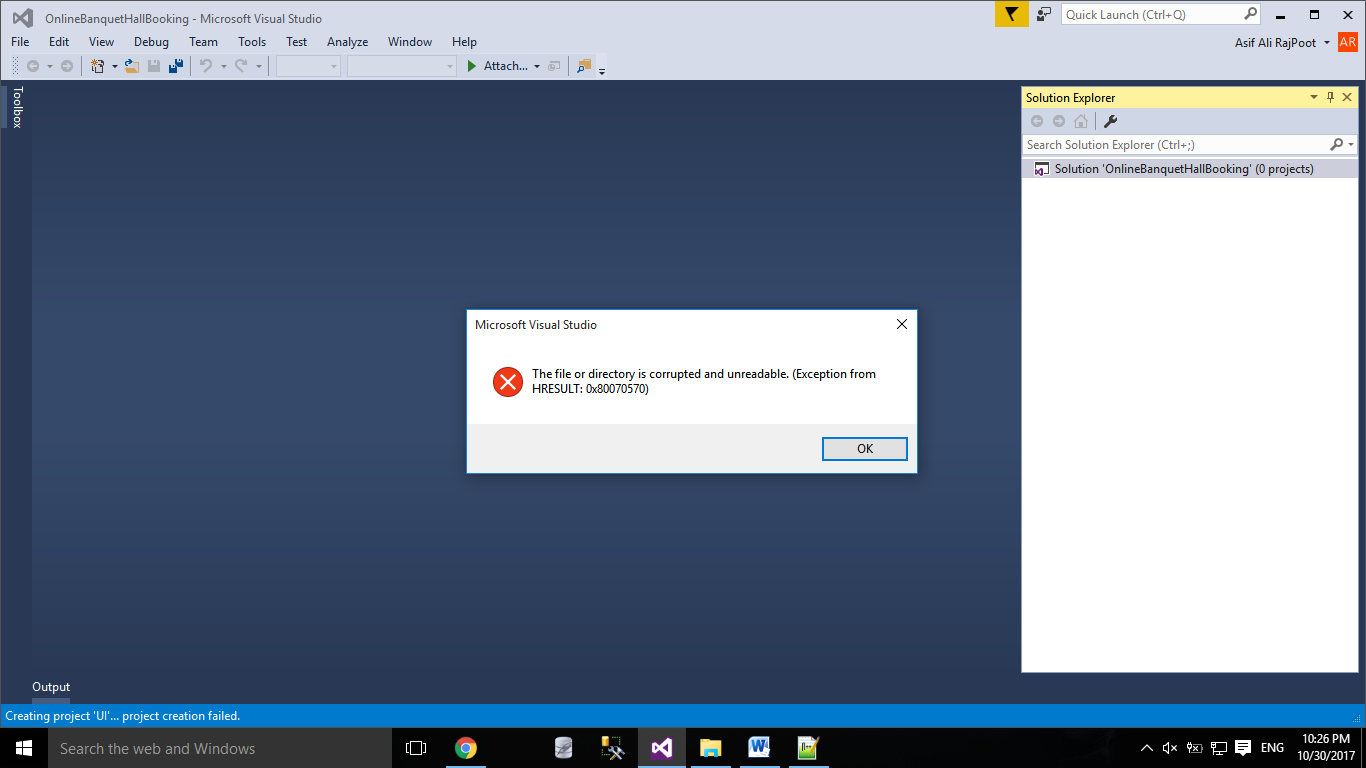The width and height of the screenshot is (1366, 768).
Task: Click the Navigate Backward toolbar arrow
Action: tap(33, 66)
